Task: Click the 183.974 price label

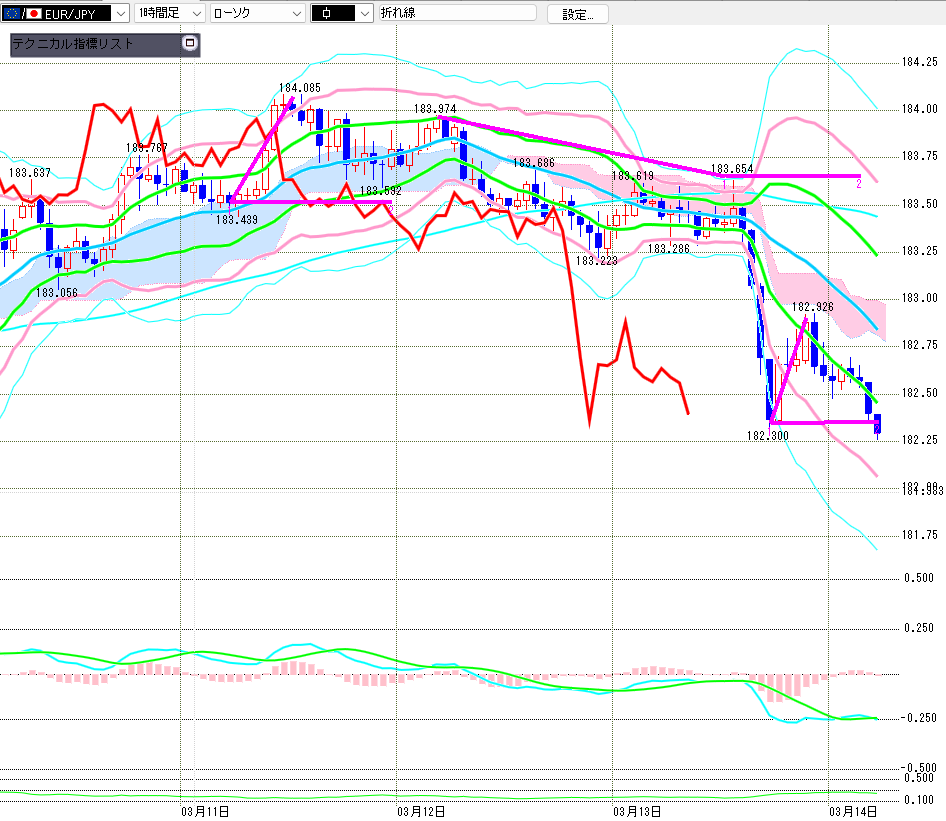Action: (434, 108)
